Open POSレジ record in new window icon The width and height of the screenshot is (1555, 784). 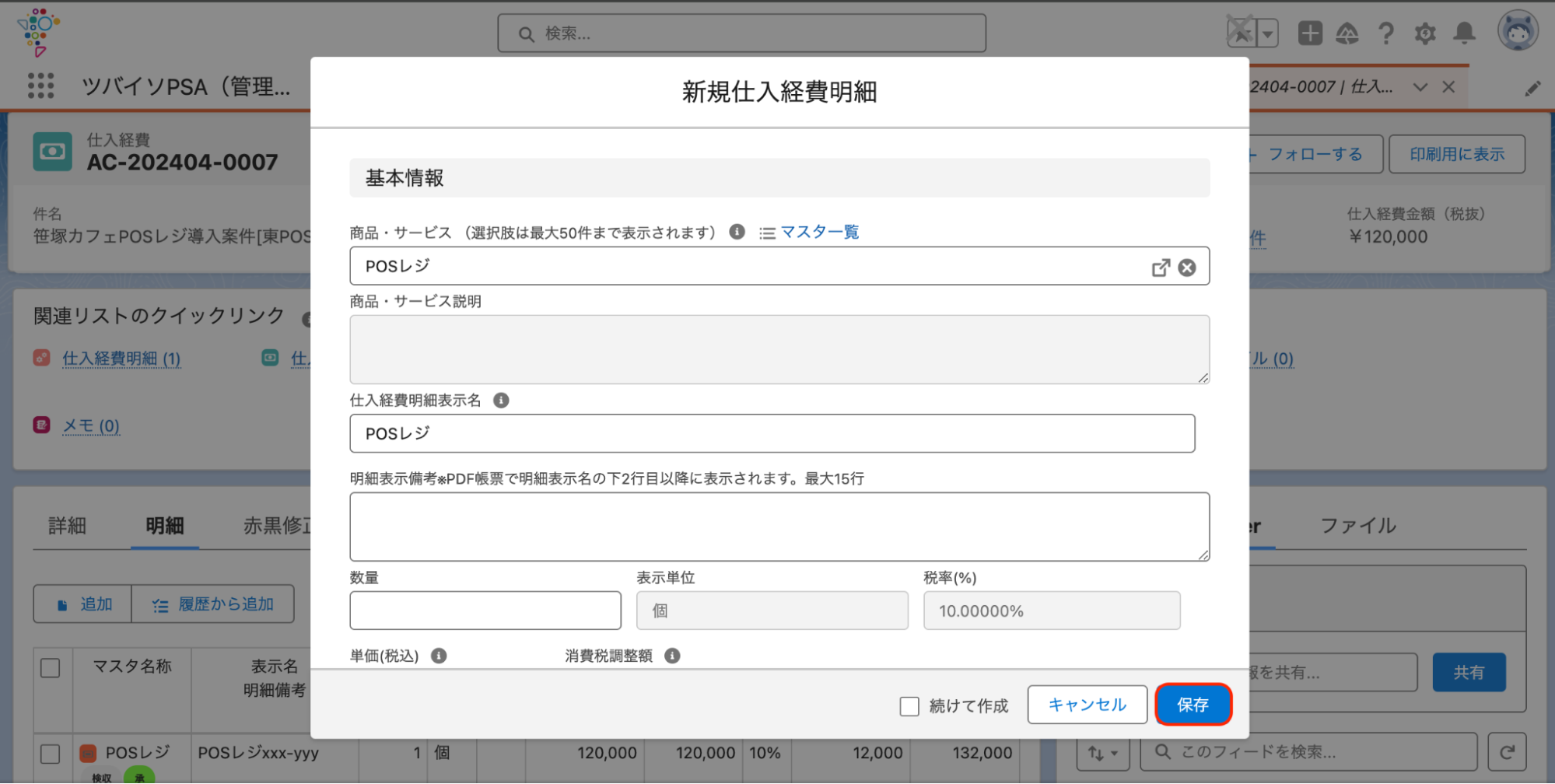(1161, 268)
